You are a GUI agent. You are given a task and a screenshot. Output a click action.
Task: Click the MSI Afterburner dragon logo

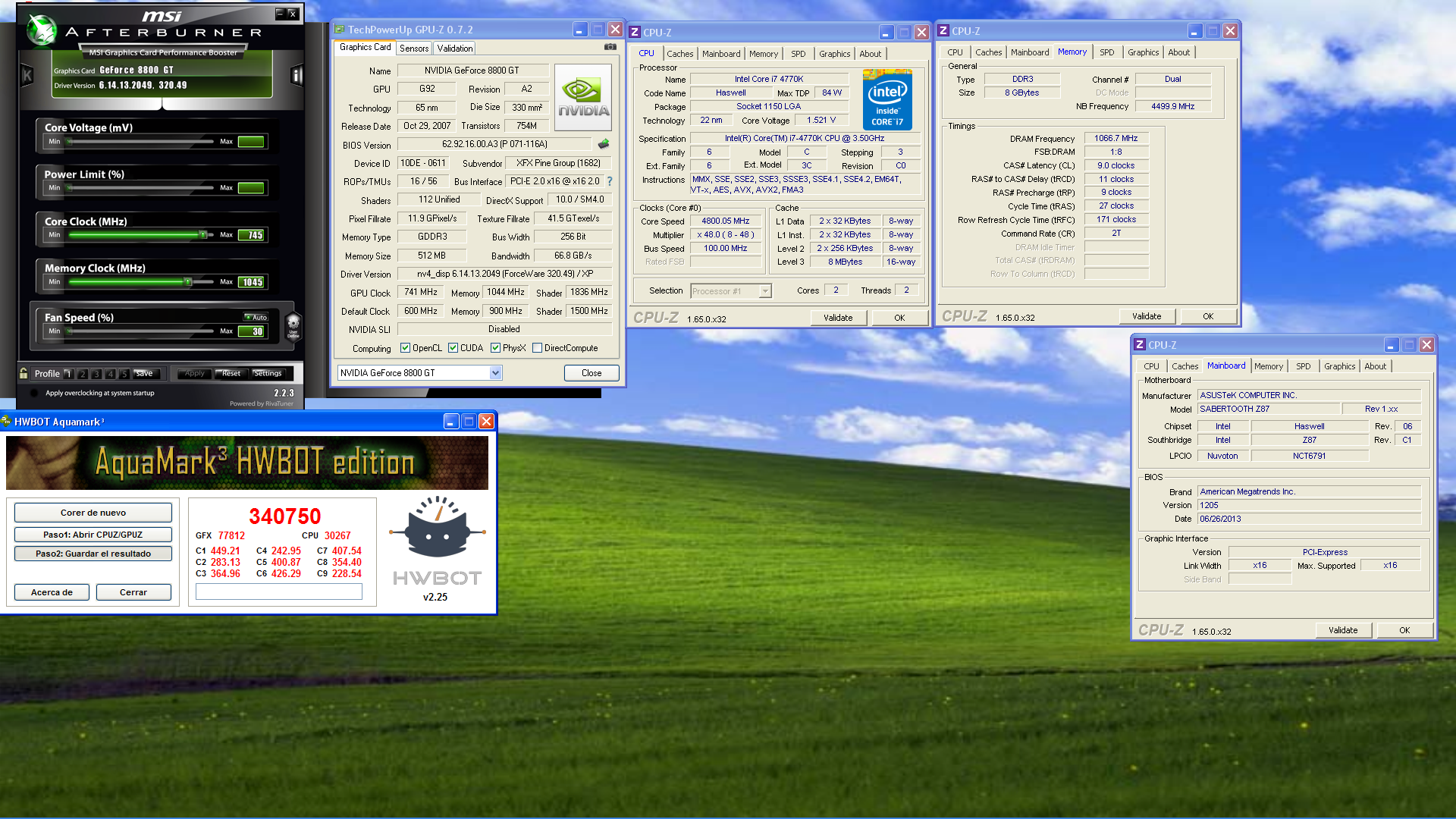[42, 30]
